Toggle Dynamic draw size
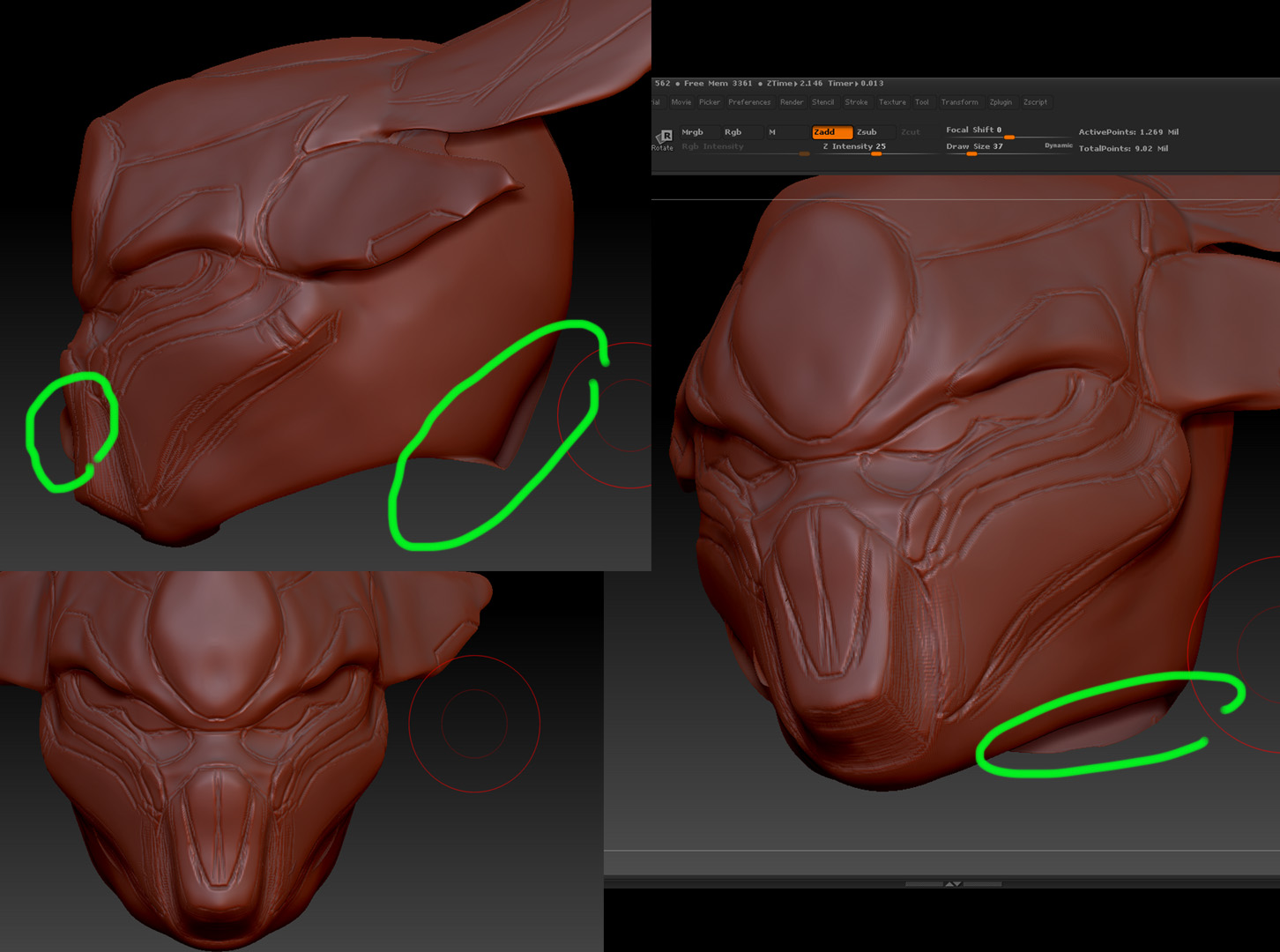This screenshot has height=952, width=1280. 1059,145
